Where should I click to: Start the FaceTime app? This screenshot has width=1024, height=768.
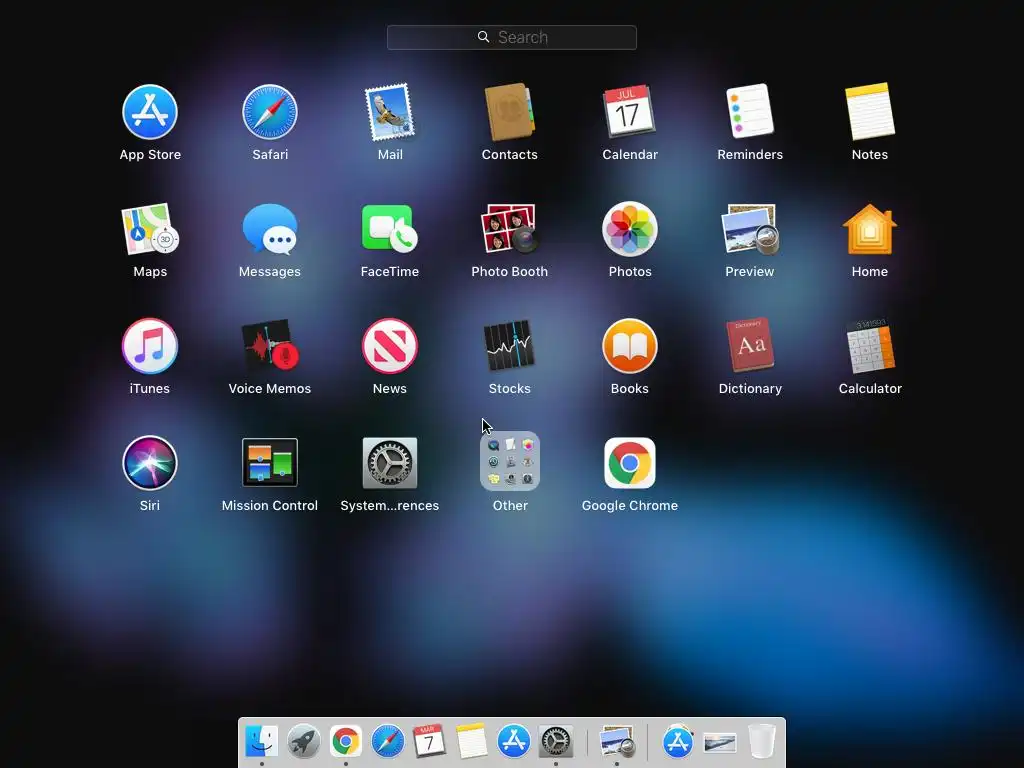(390, 229)
